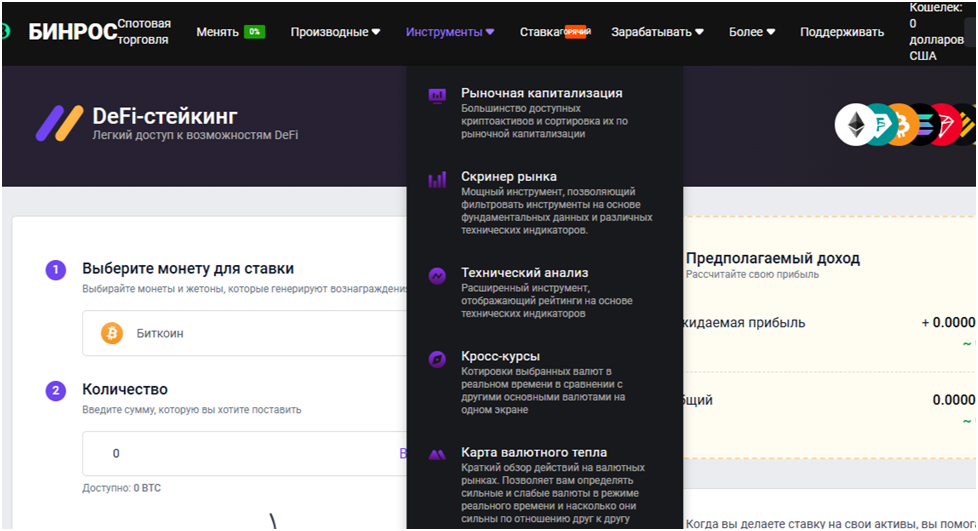Click the Ethereum coin icon
The image size is (978, 531).
click(854, 125)
